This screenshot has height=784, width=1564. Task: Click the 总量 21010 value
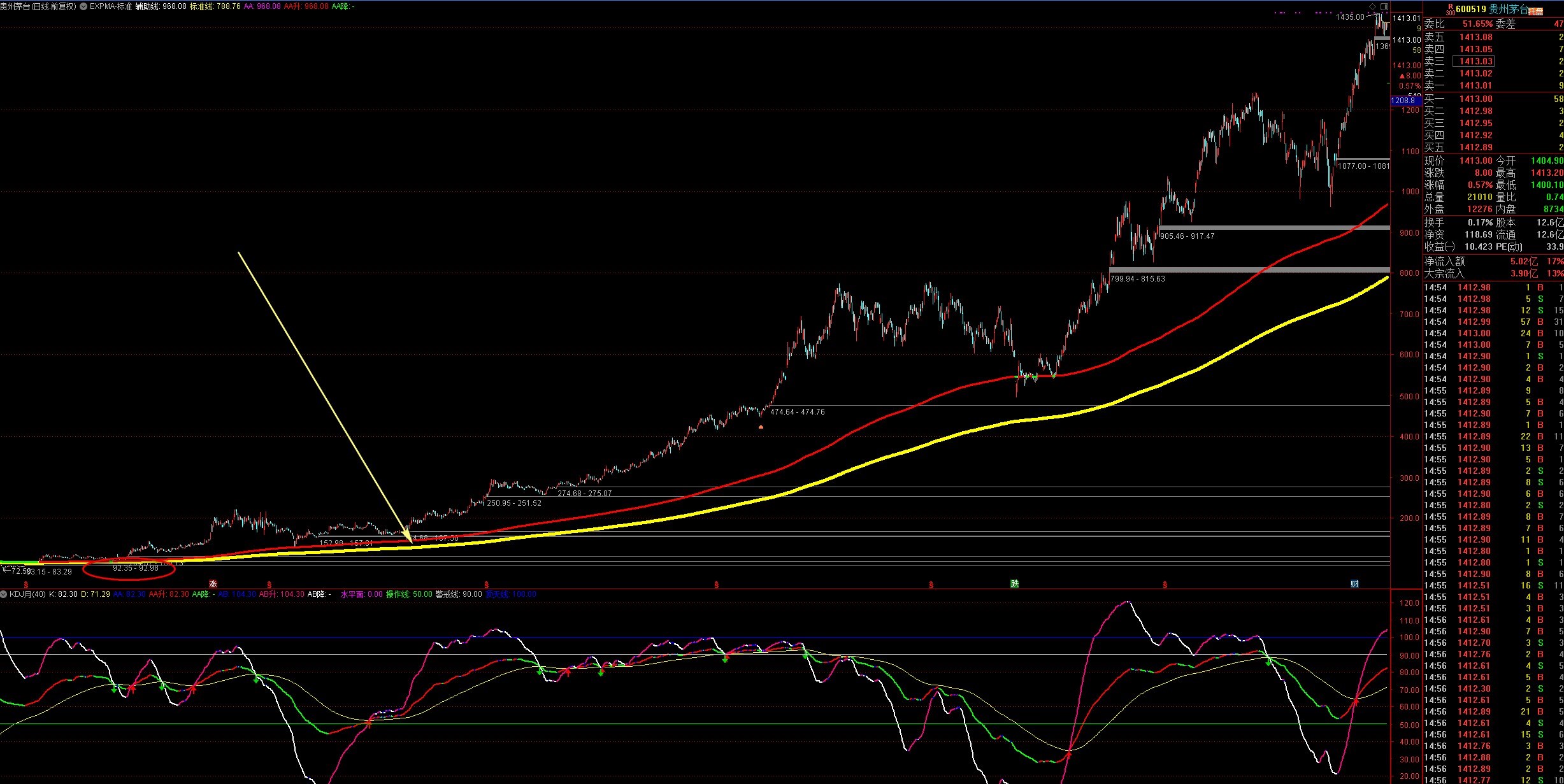pyautogui.click(x=1480, y=197)
